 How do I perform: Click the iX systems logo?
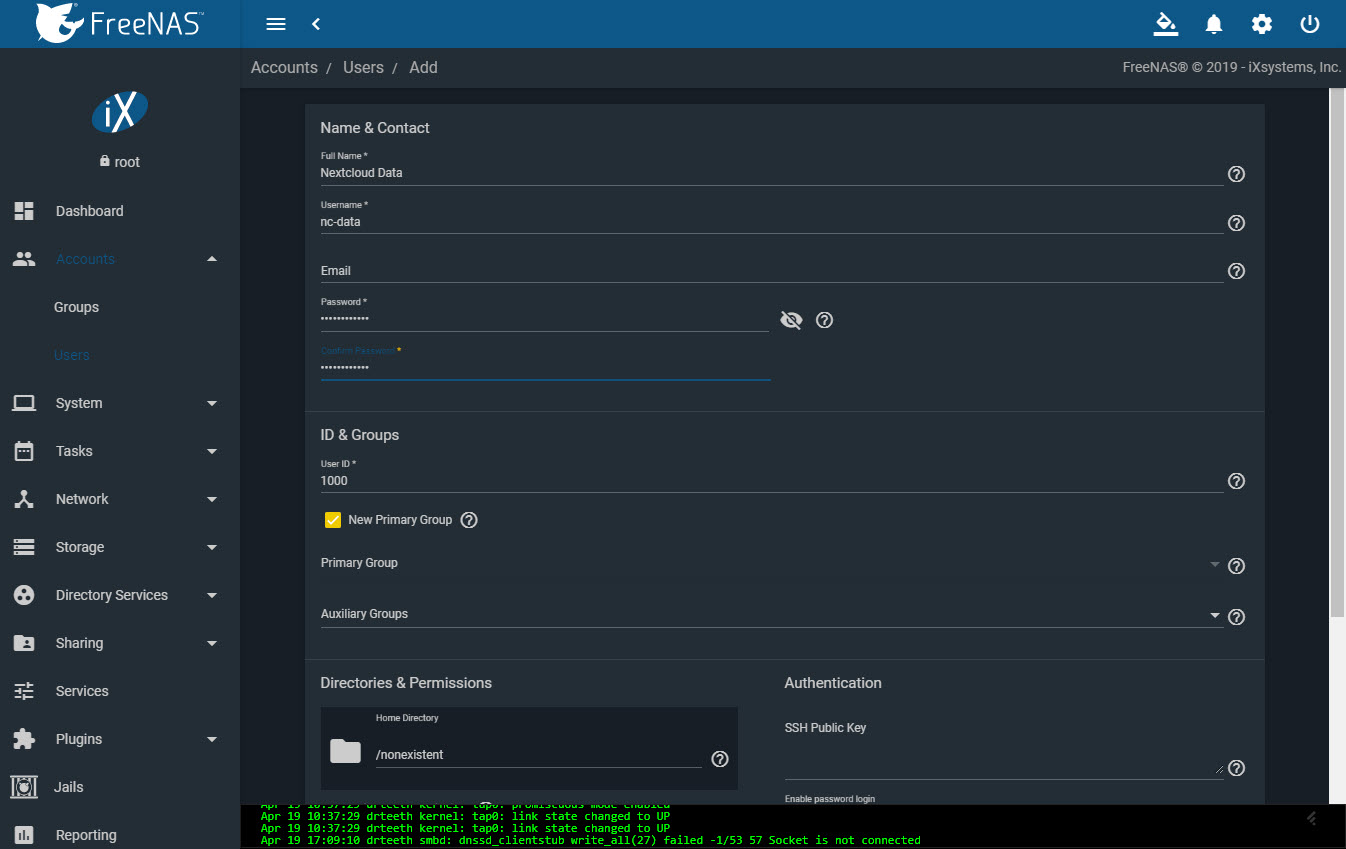[x=120, y=112]
